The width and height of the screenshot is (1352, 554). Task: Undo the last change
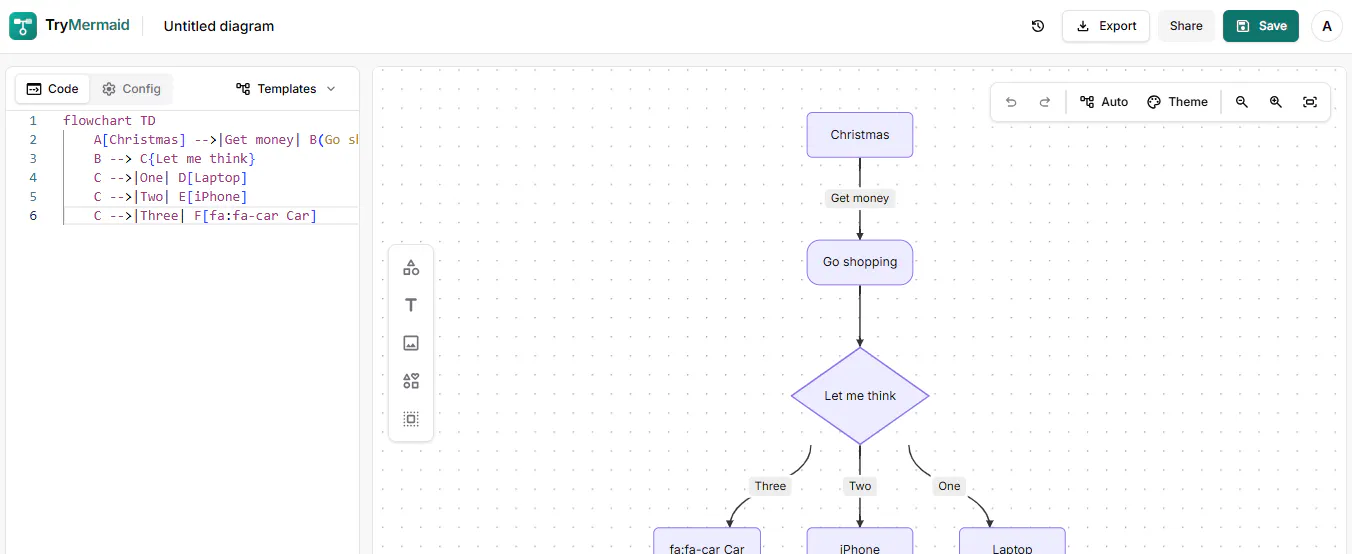coord(1011,102)
